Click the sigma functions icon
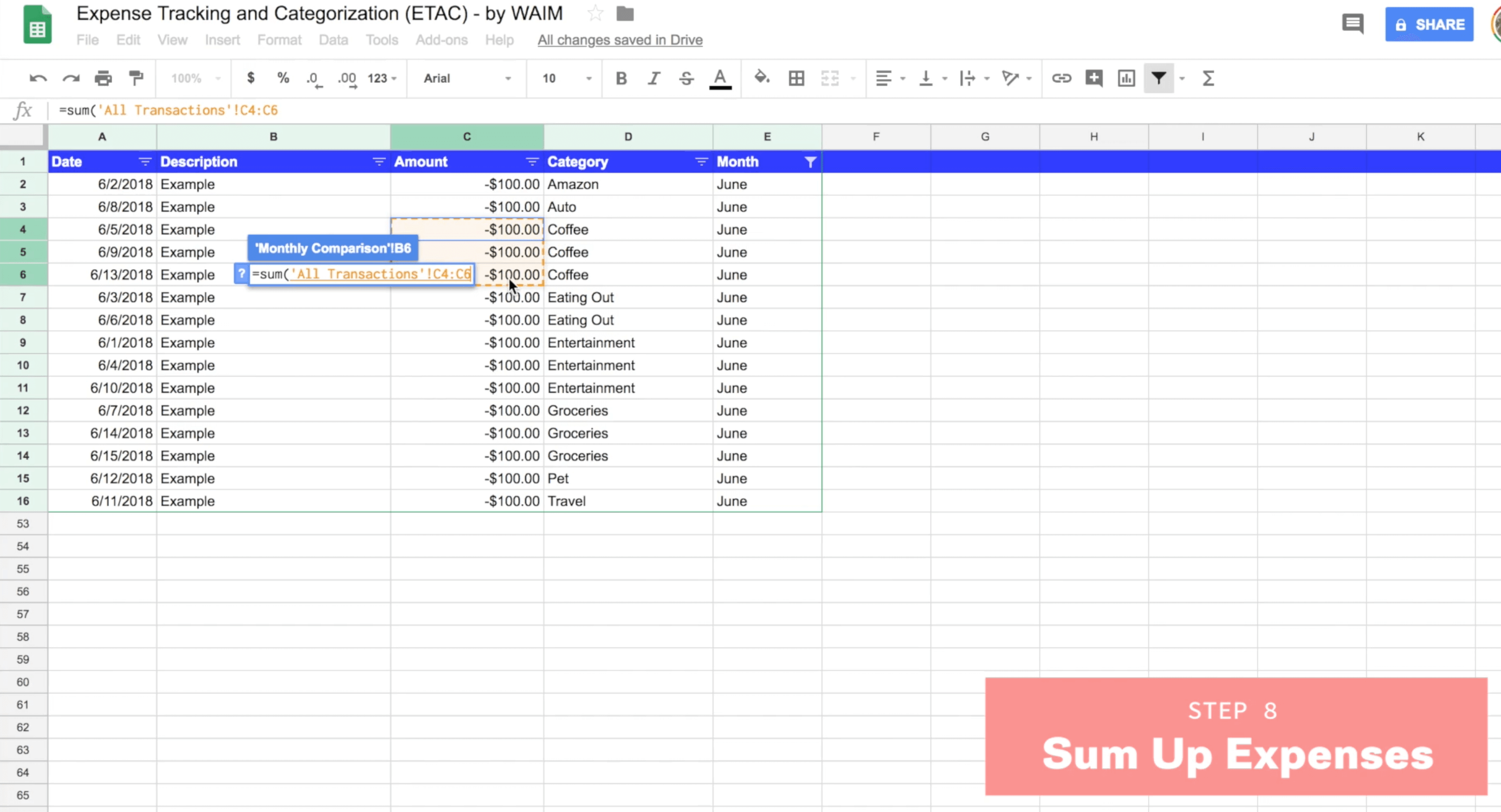This screenshot has width=1501, height=812. [1208, 78]
